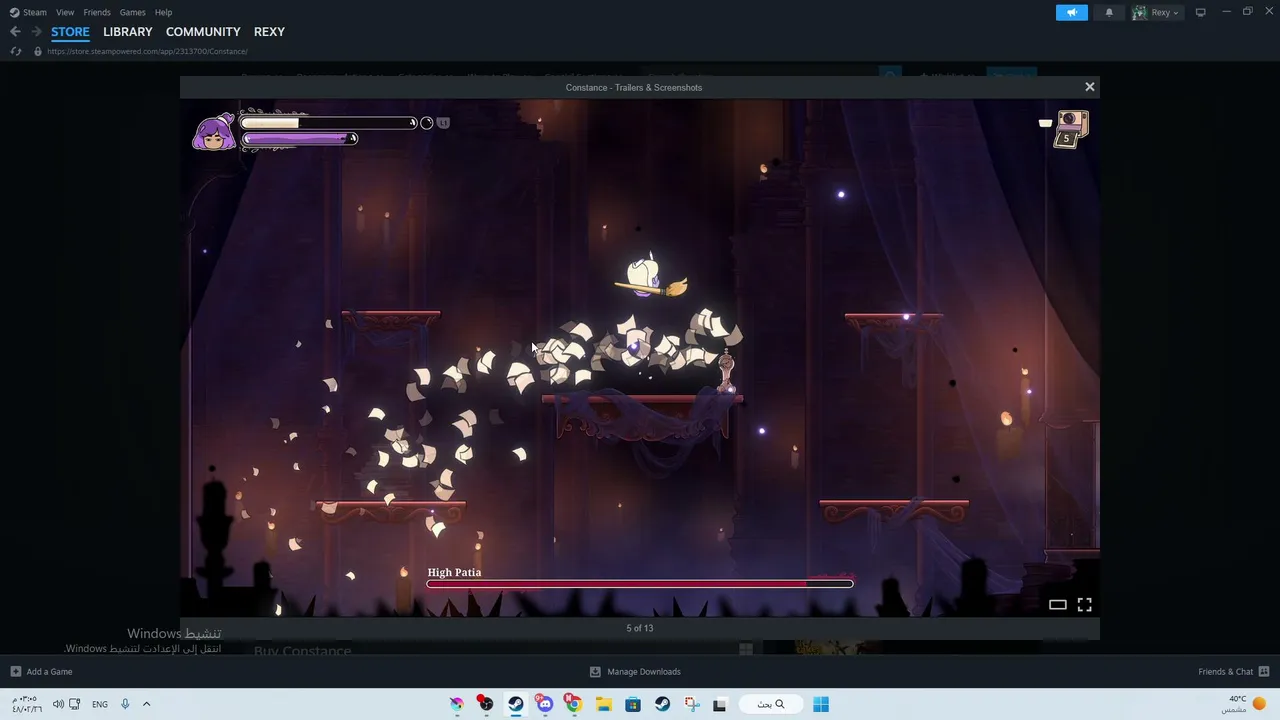Click the viewer title 'Constance - Trailers & Screenshots'
1280x720 pixels.
coord(634,87)
